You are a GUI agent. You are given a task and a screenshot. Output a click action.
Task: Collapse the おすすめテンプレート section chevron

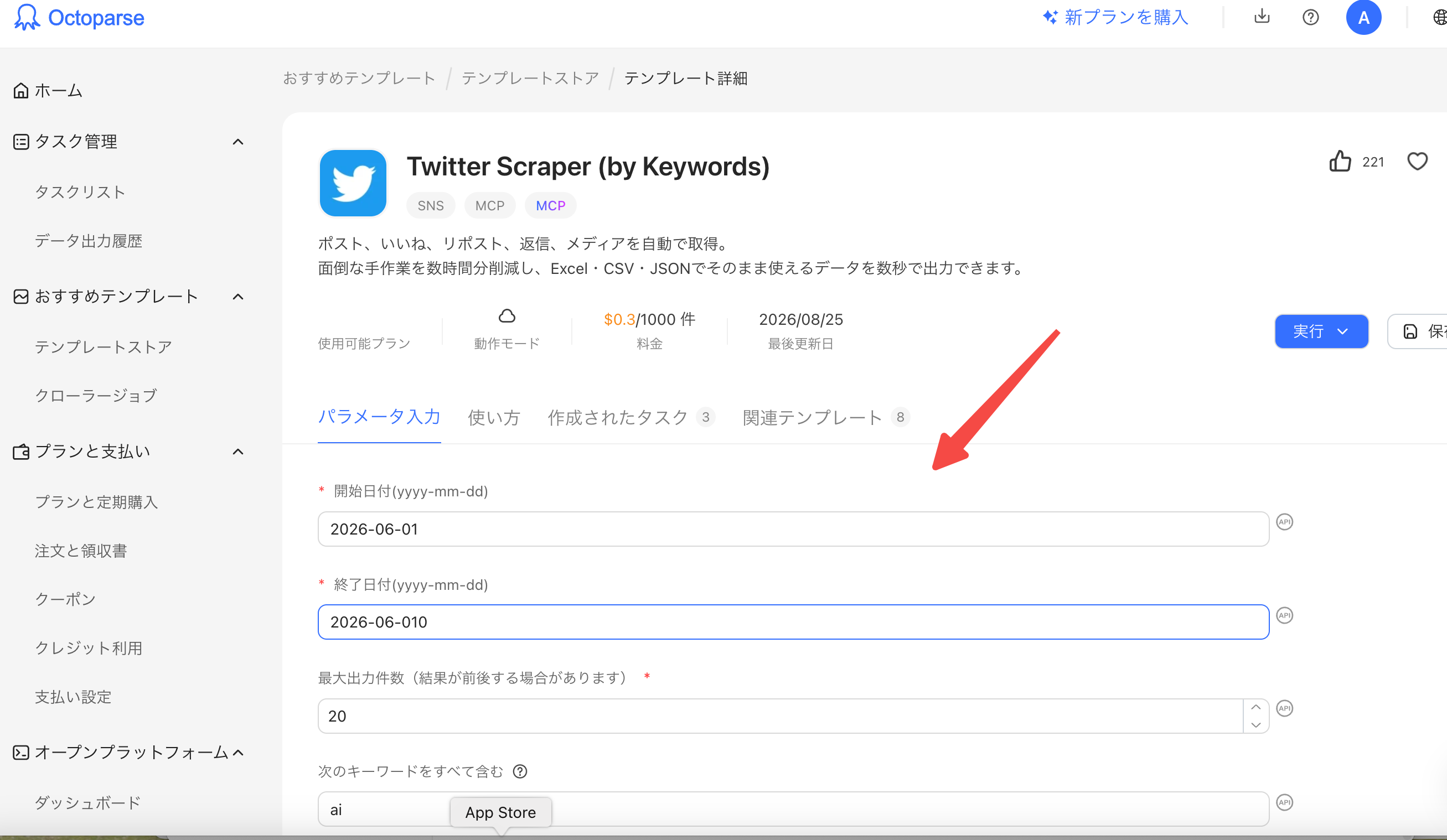[237, 296]
